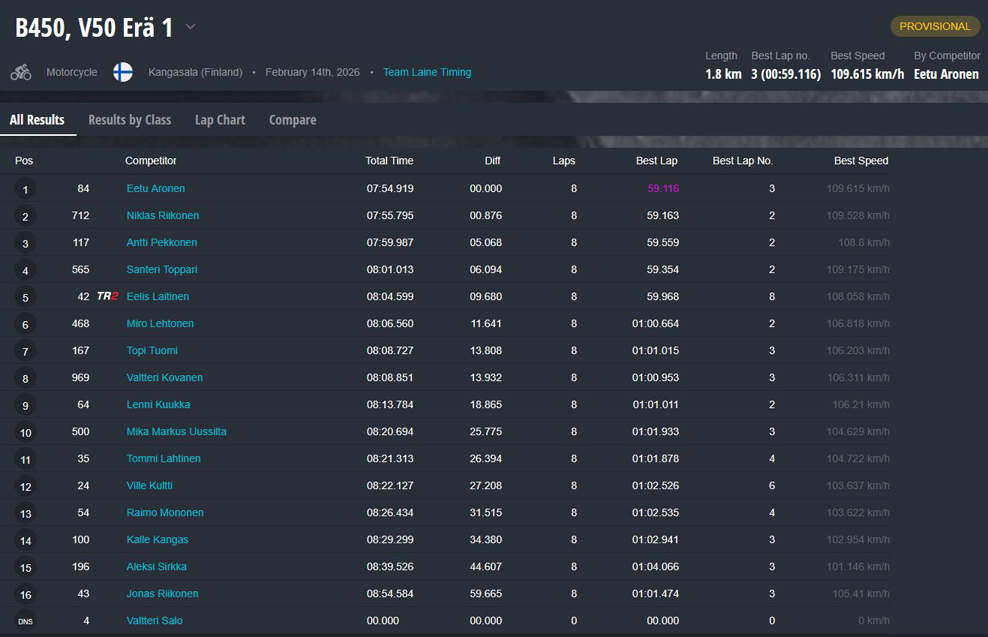This screenshot has height=637, width=988.
Task: Click competitor name Mika Markus Uussilta
Action: point(176,432)
